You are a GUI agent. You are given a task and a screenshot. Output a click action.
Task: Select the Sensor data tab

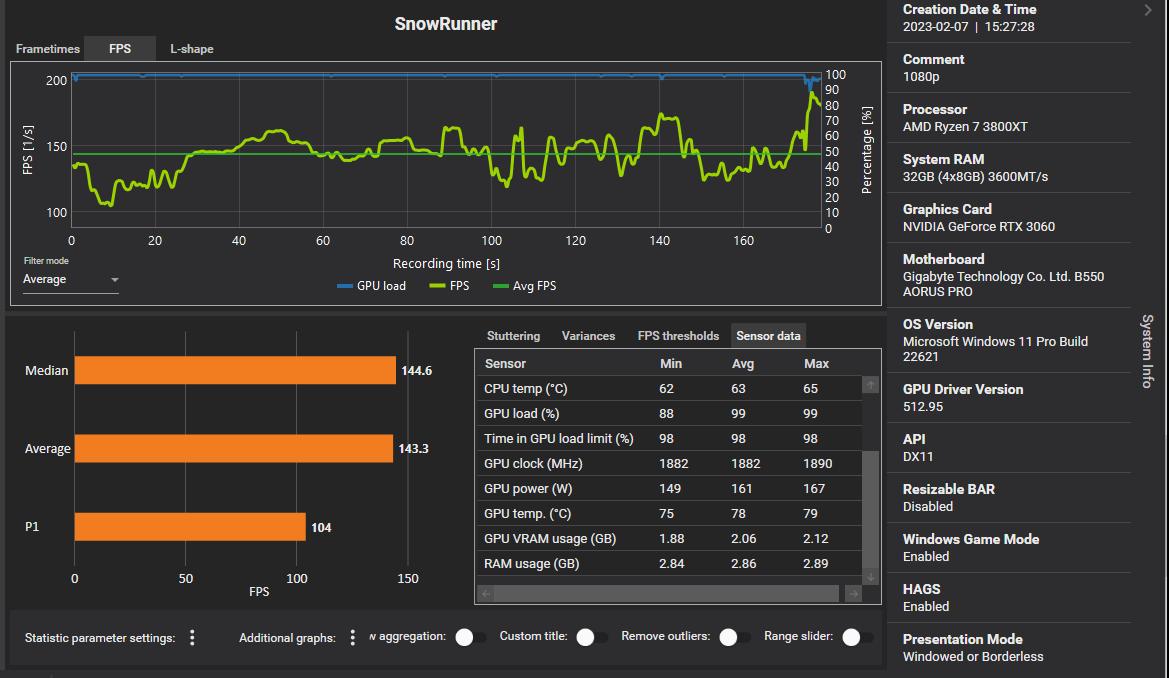coord(769,336)
